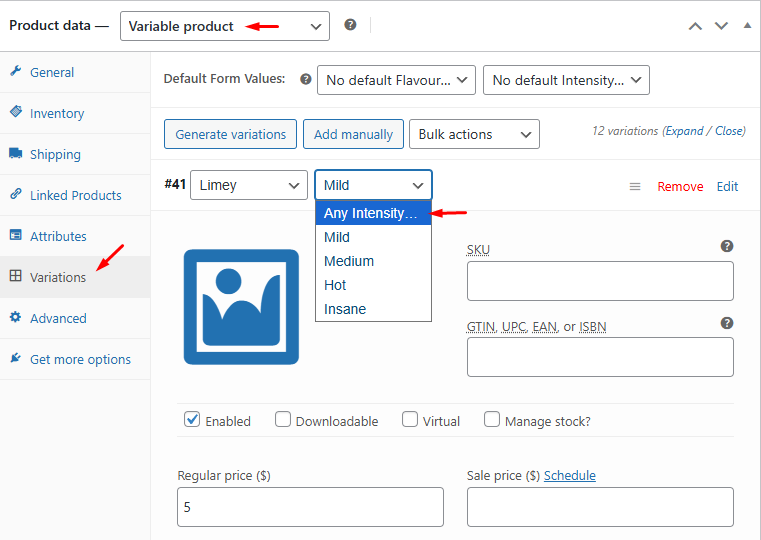Click the Shipping truck icon

coord(16,153)
